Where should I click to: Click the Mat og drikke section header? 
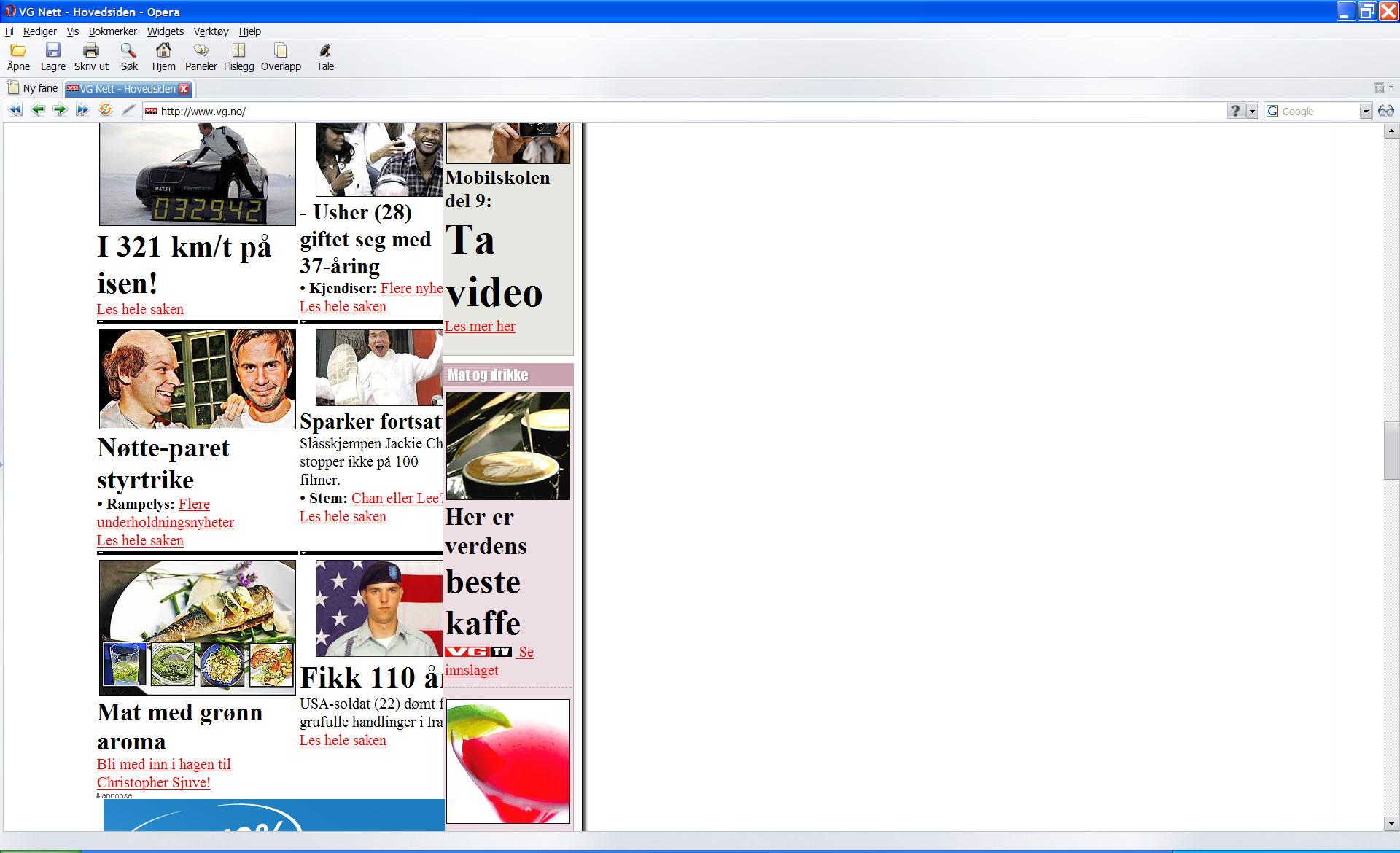(x=508, y=375)
